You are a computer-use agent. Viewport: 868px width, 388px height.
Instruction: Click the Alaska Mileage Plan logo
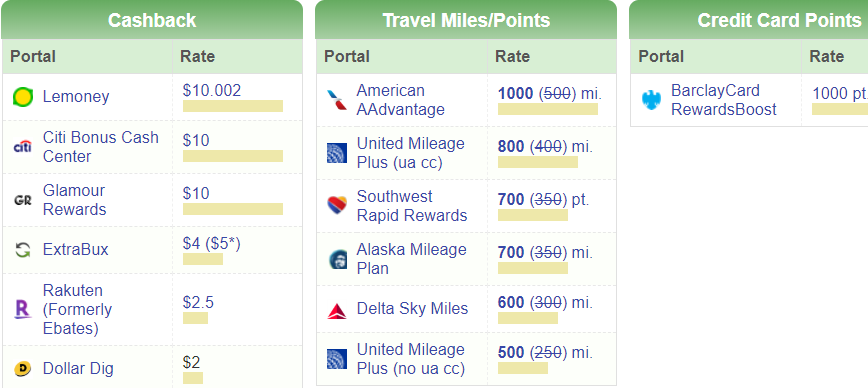[337, 259]
